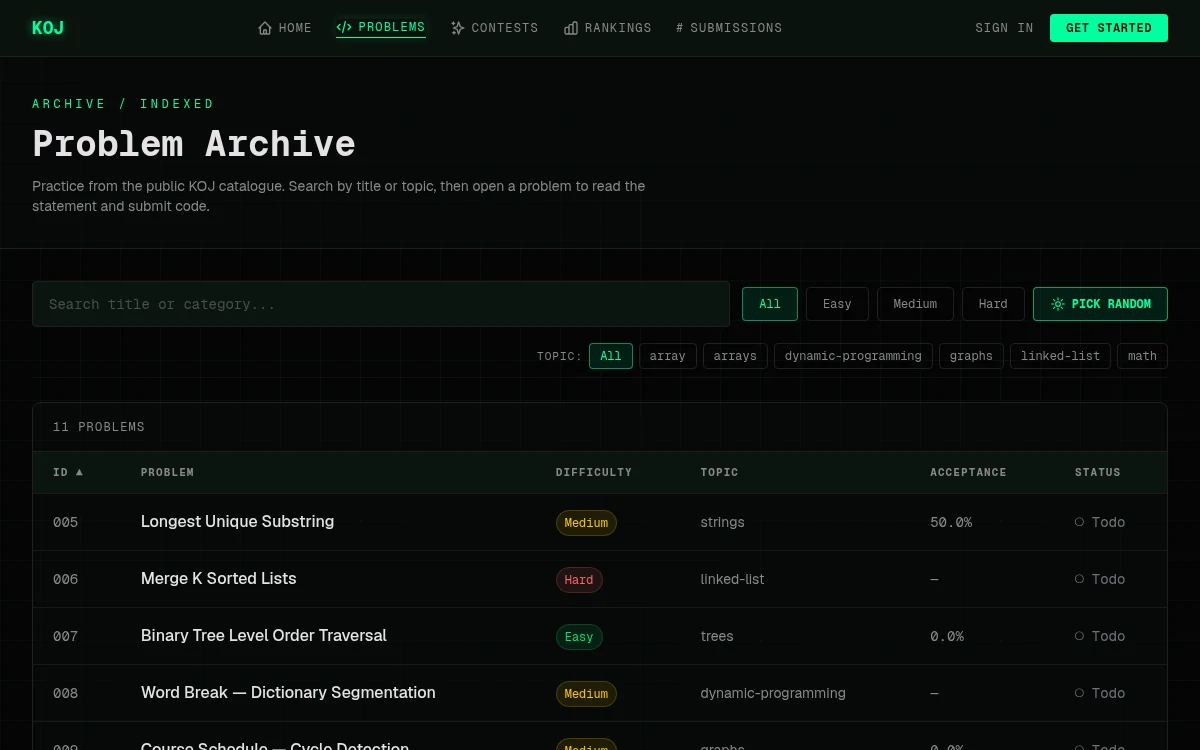Filter by the math topic chip

[1142, 356]
